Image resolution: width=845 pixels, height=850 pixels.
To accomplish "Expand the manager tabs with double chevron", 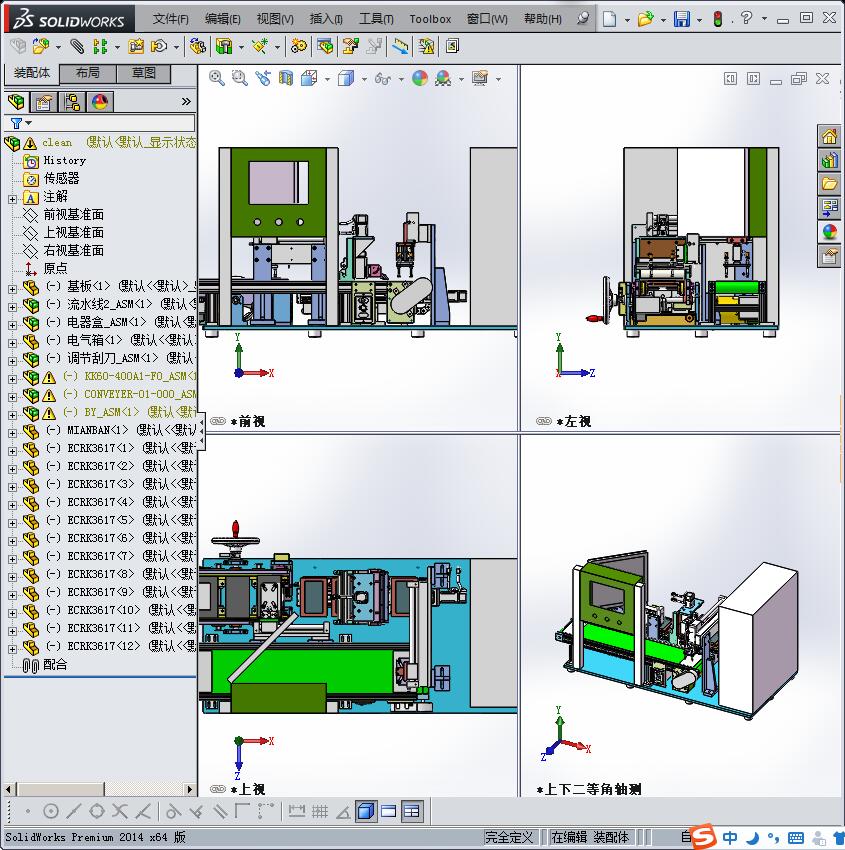I will 186,101.
